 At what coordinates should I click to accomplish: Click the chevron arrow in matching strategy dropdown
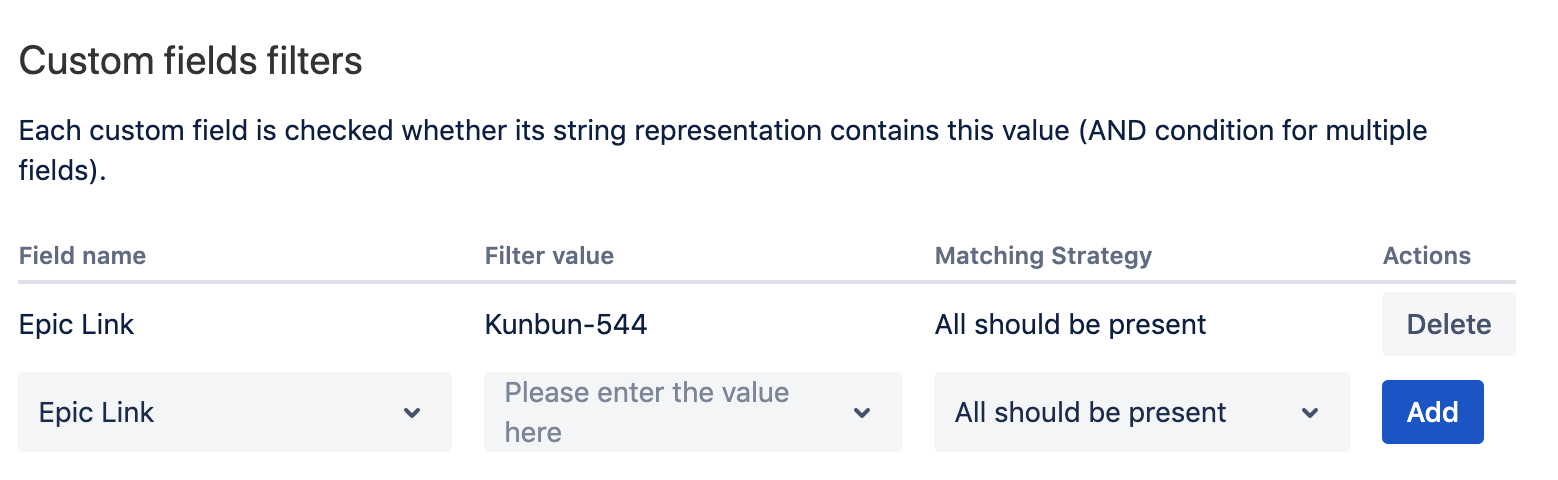1310,413
